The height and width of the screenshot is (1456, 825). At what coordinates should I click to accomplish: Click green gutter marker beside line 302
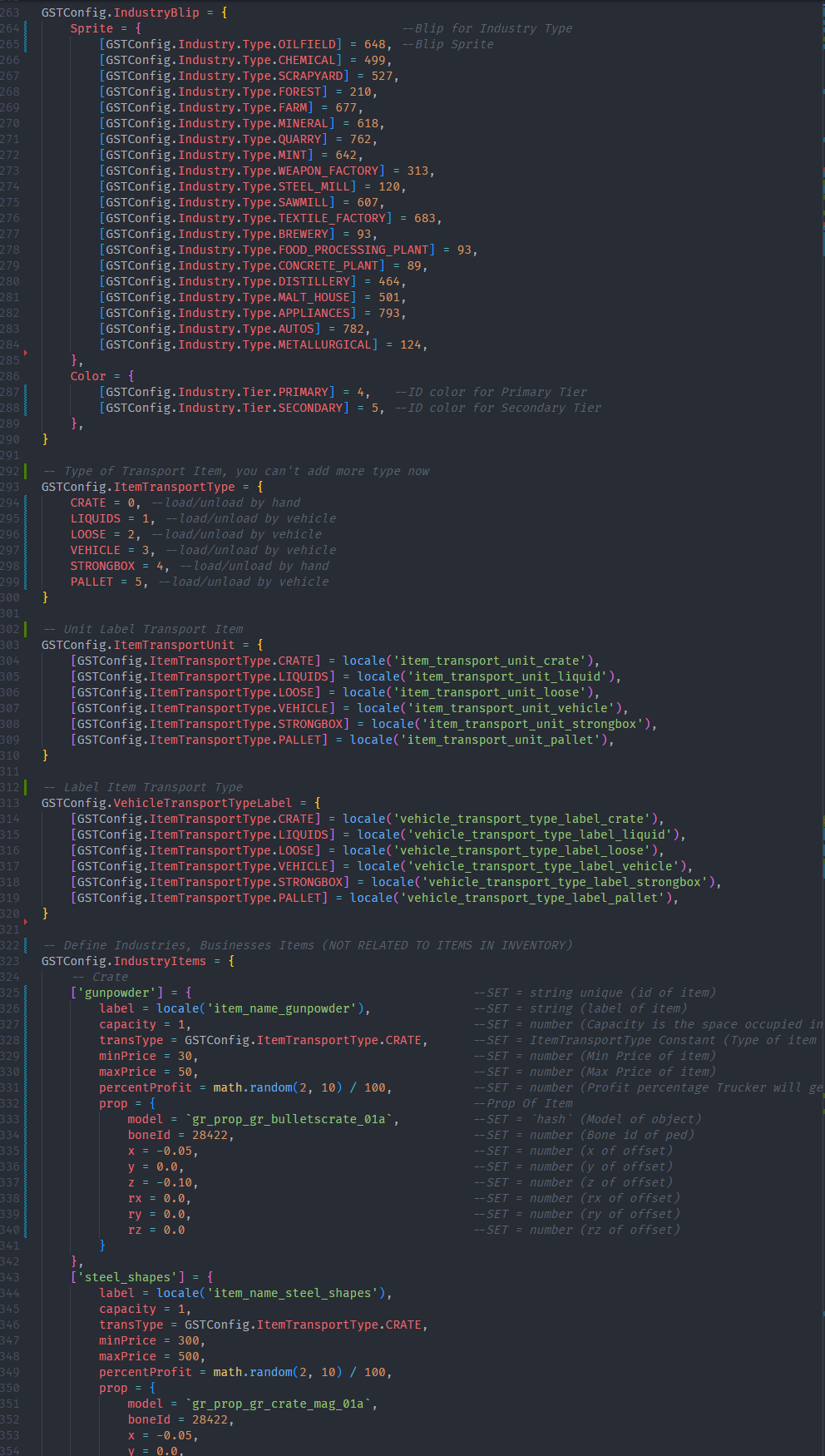(25, 629)
